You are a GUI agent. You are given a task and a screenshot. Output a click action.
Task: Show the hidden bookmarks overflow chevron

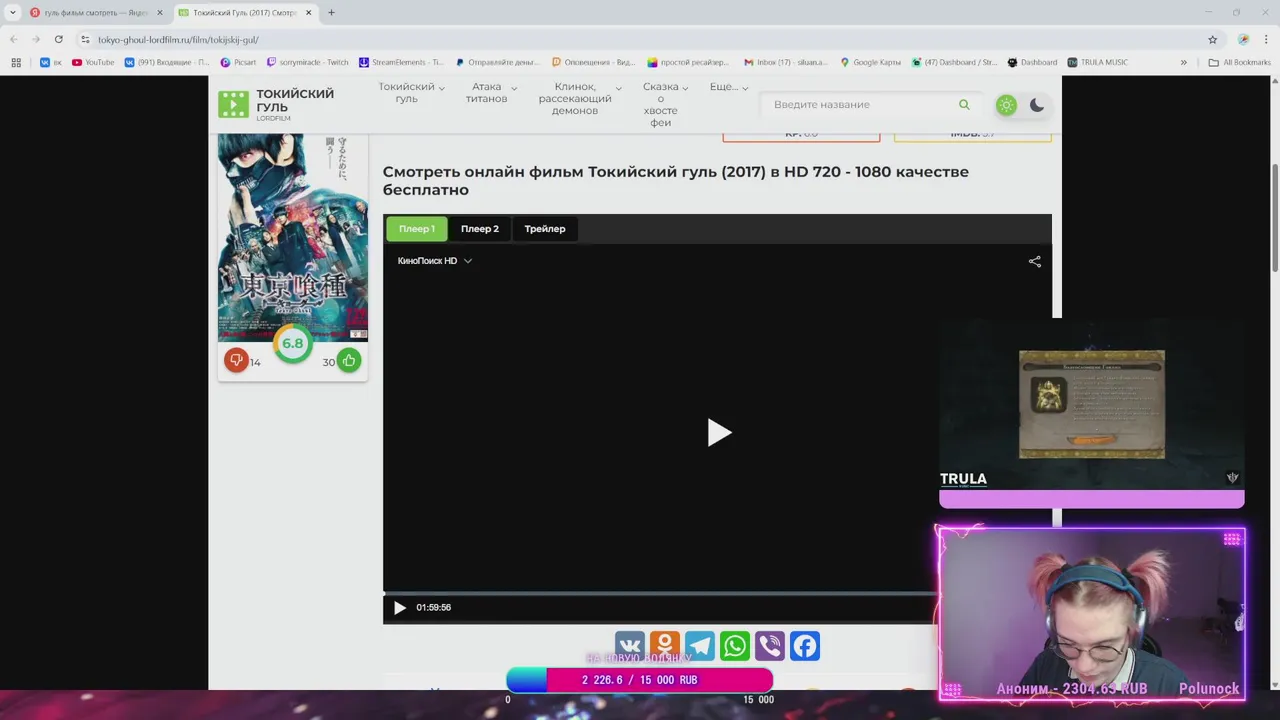click(1184, 62)
